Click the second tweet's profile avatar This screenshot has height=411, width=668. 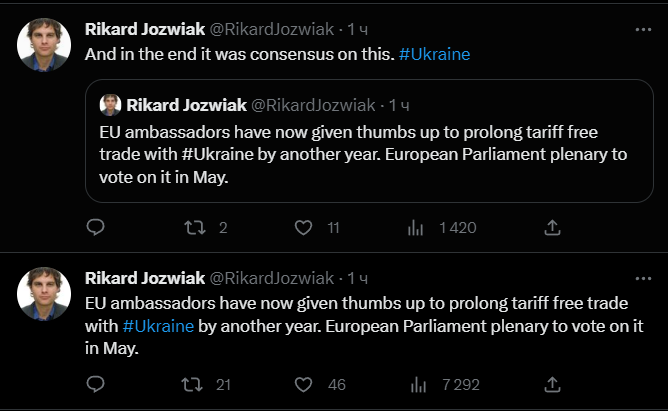[x=45, y=293]
